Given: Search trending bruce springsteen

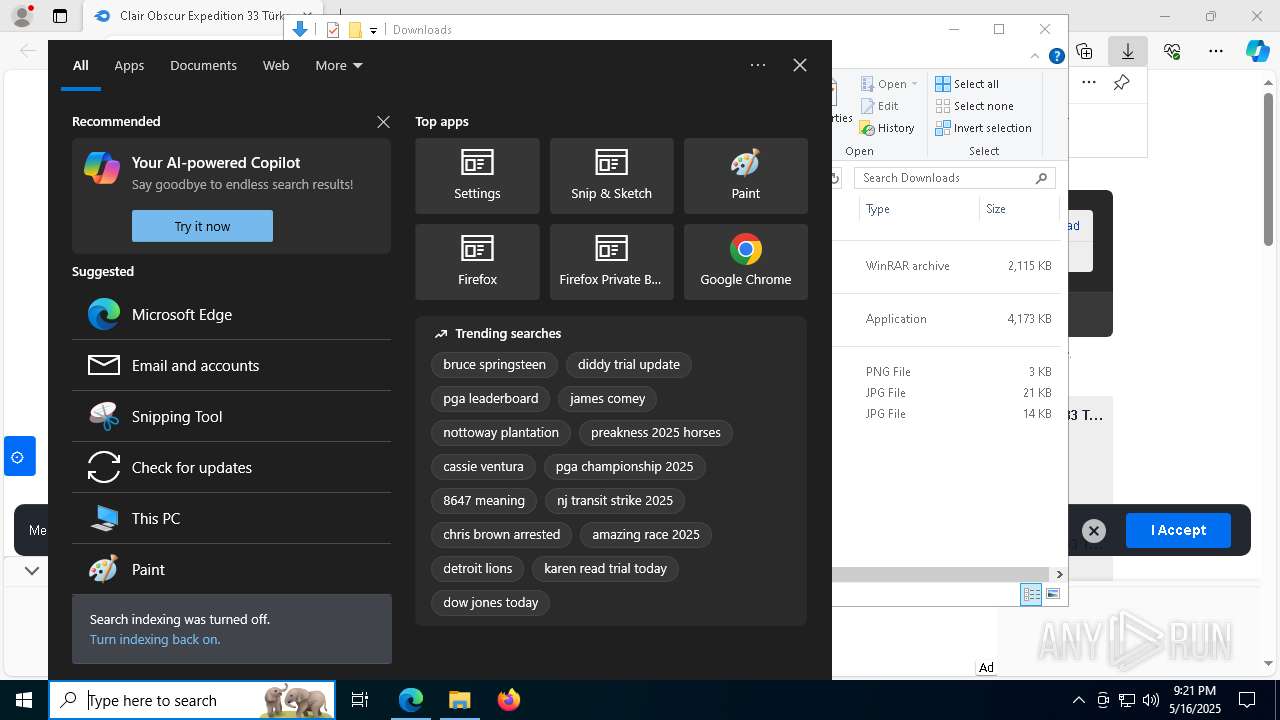Looking at the screenshot, I should (x=494, y=364).
